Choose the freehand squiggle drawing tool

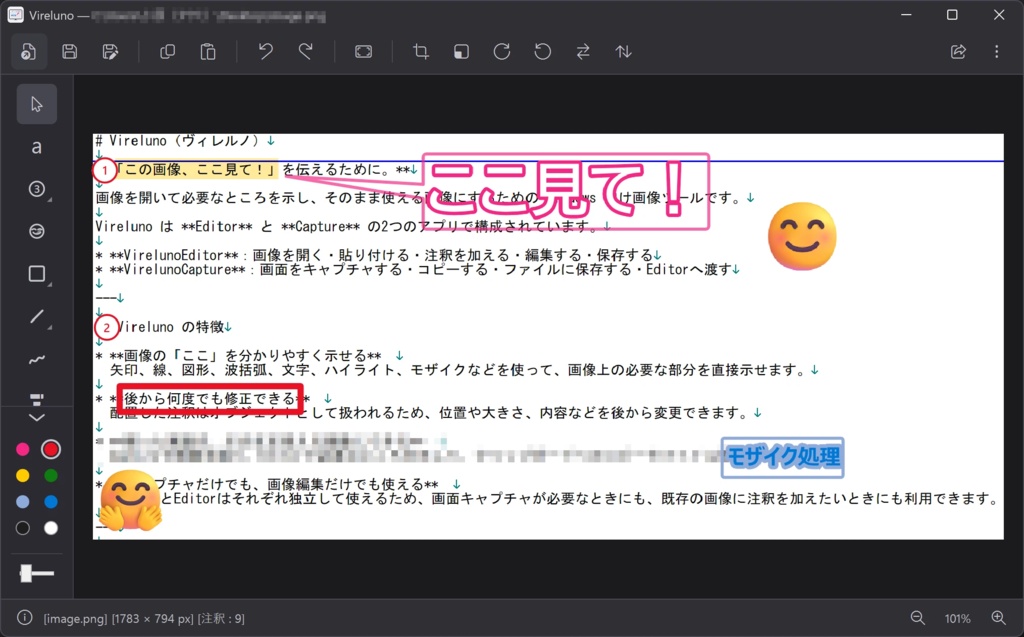tap(37, 359)
